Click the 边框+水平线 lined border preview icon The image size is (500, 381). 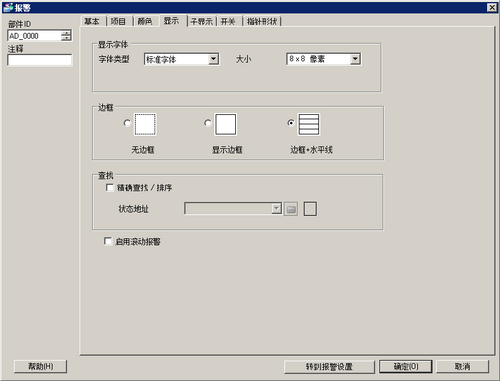(x=309, y=124)
